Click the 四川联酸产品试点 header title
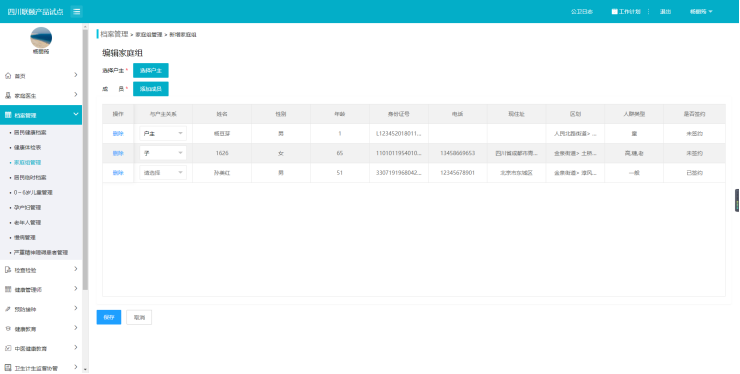 point(35,11)
